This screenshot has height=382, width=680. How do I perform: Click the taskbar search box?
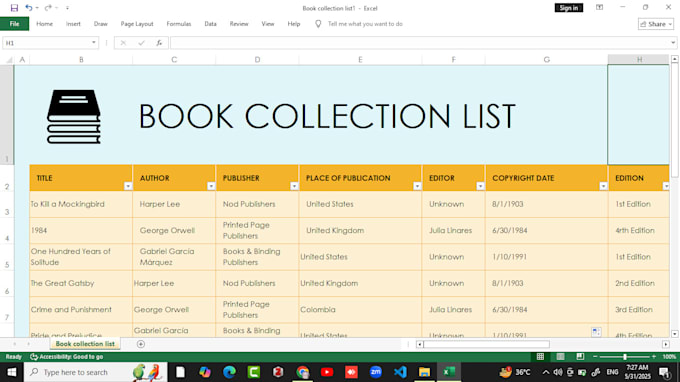tap(95, 372)
